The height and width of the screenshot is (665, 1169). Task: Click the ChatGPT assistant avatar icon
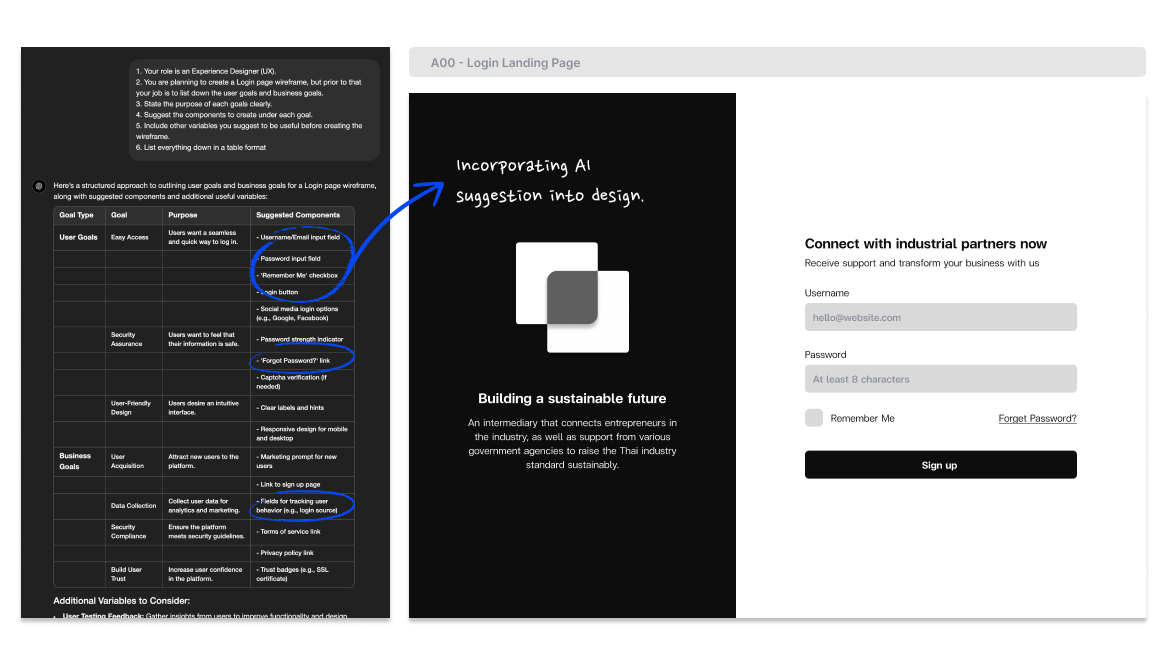point(38,186)
